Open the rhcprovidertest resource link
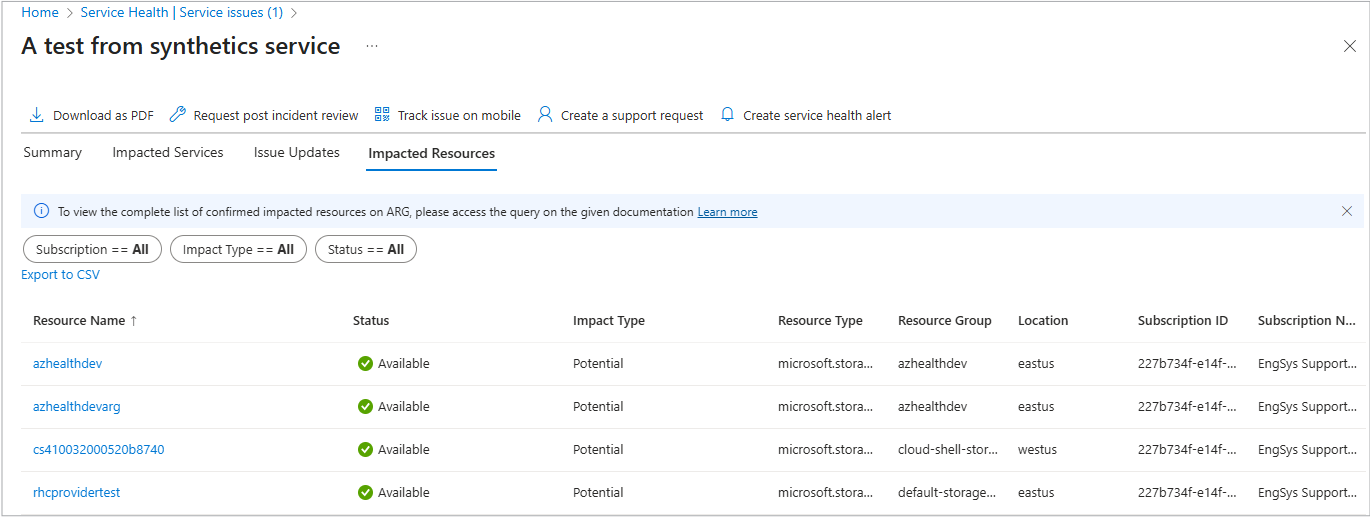Image resolution: width=1370 pixels, height=517 pixels. (76, 493)
